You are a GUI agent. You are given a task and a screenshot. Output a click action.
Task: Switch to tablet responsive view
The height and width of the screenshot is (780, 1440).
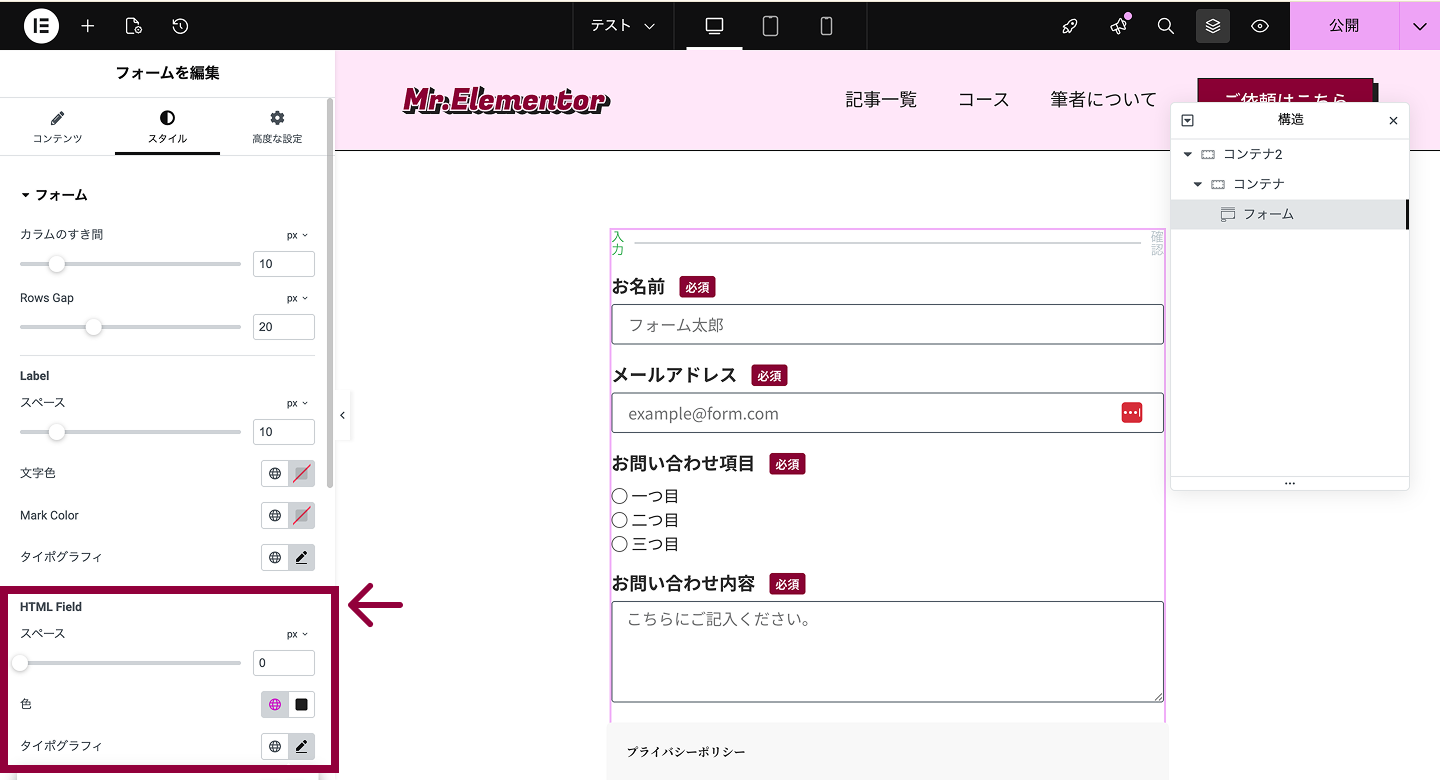click(770, 26)
